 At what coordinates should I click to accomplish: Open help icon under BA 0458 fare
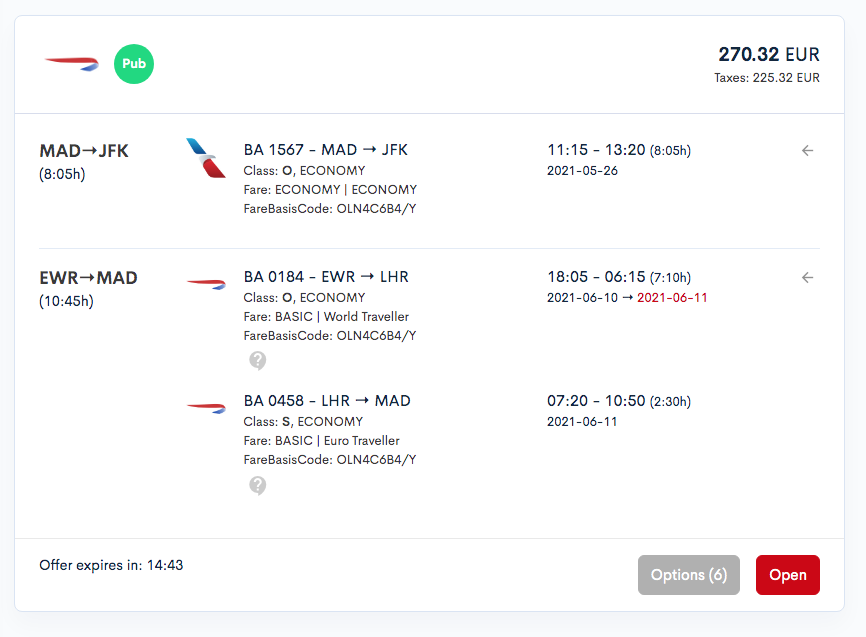pos(257,485)
